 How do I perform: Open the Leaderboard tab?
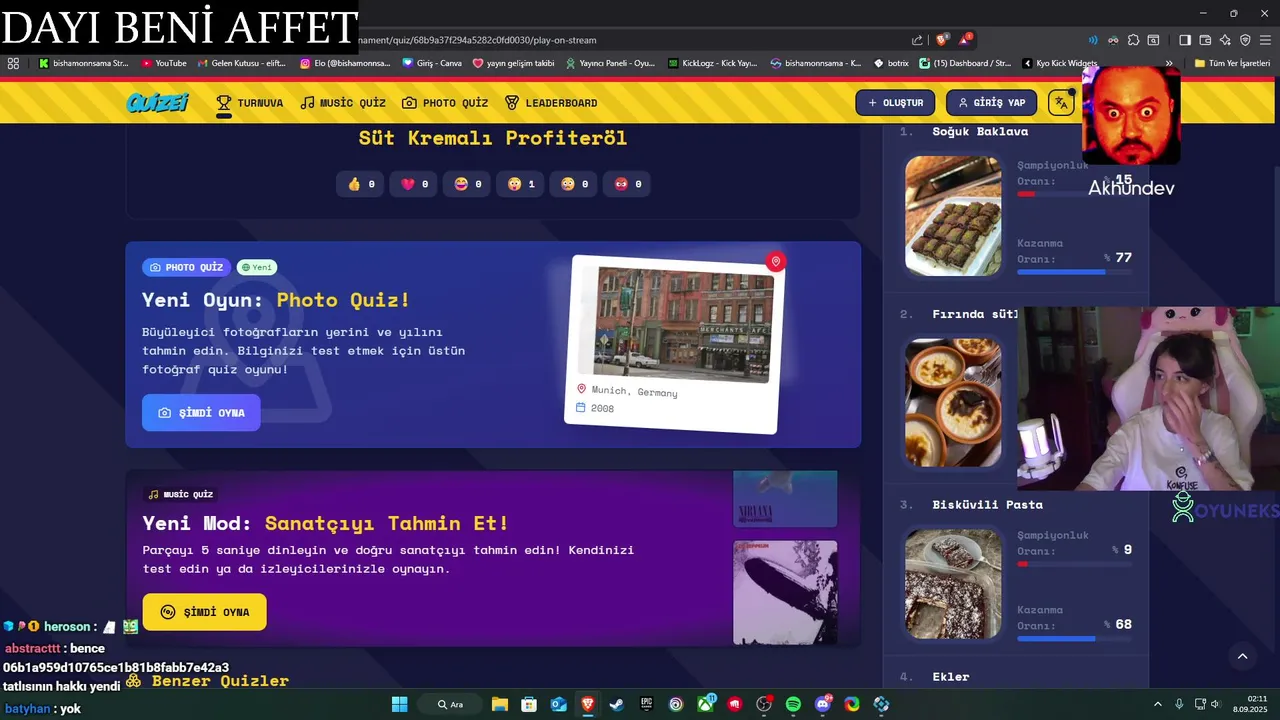tap(551, 103)
